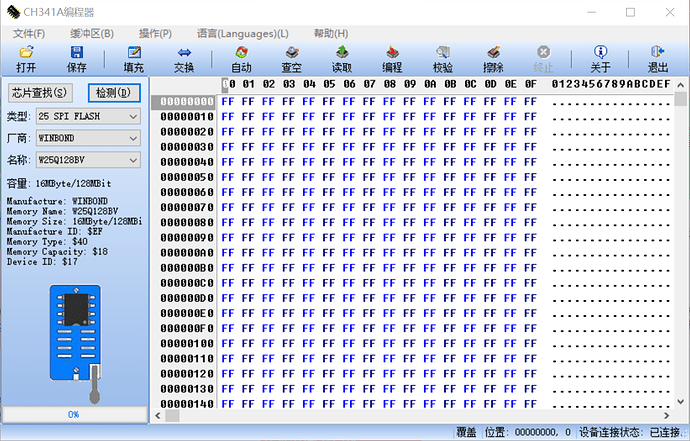690x441 pixels.
Task: Click the Manufacture ID: $EF text
Action: pyautogui.click(x=55, y=232)
